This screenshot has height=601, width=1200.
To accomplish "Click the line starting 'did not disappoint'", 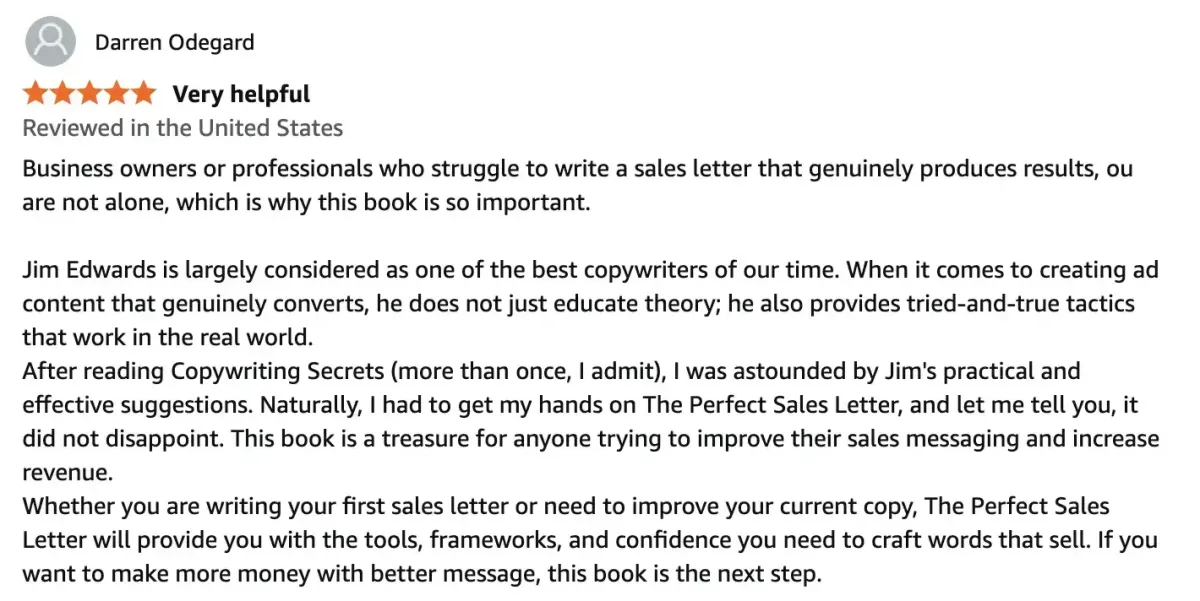I will click(x=591, y=439).
